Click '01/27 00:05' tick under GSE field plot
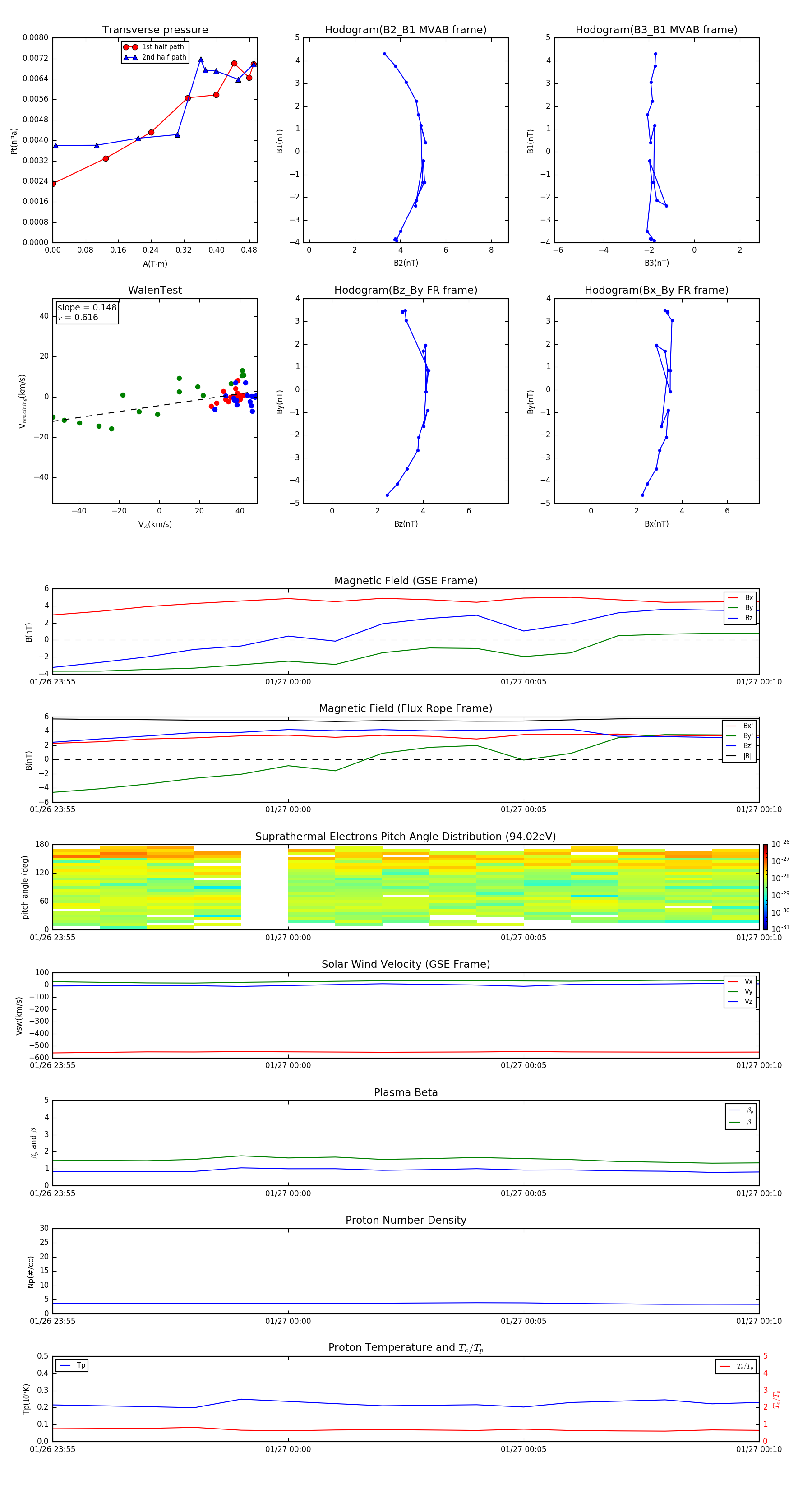This screenshot has height=1489, width=812. click(523, 682)
